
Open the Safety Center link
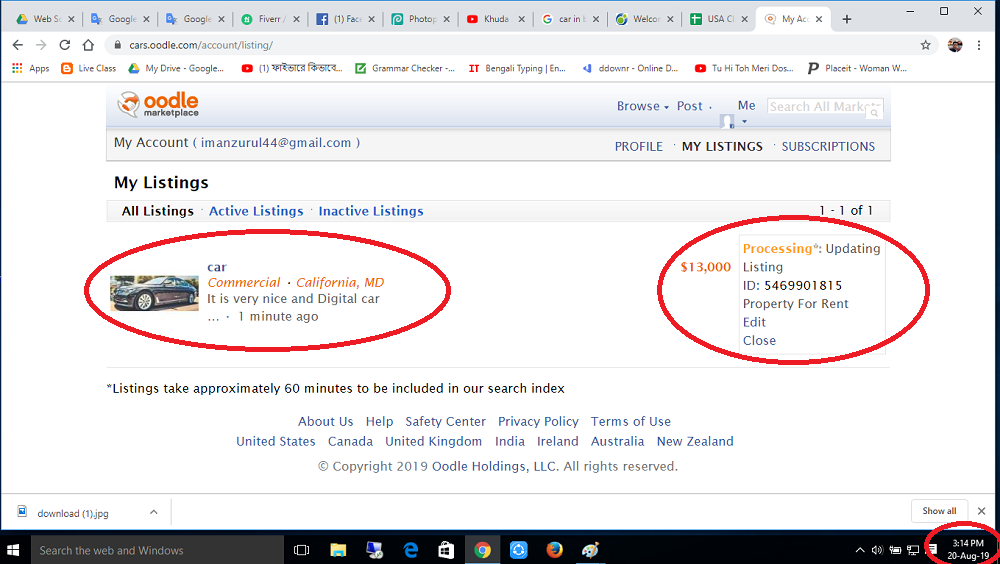[x=445, y=422]
